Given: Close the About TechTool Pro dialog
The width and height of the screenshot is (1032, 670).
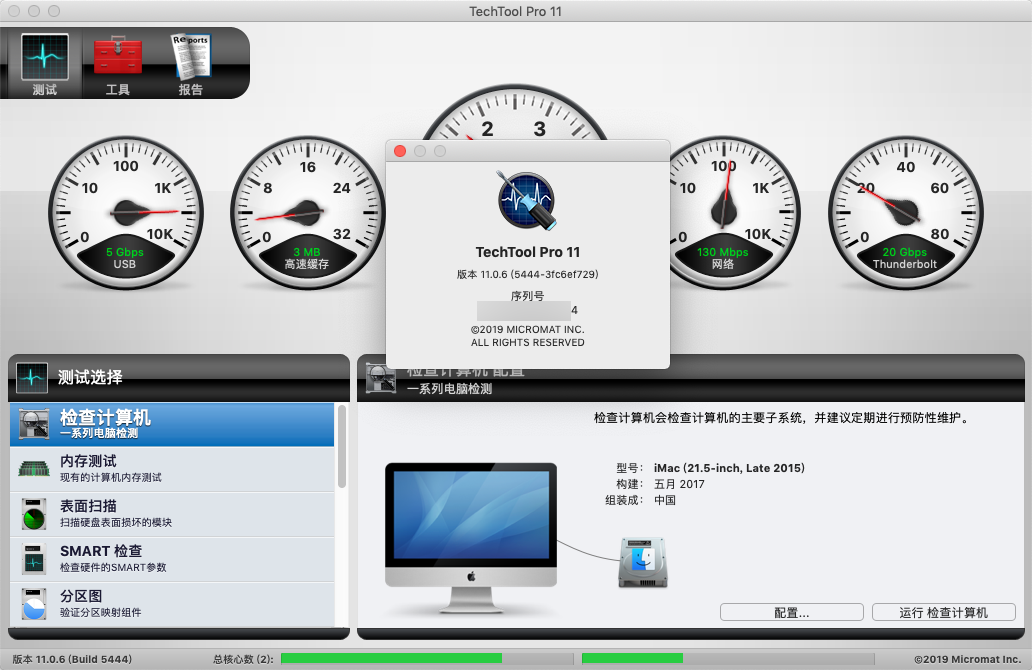Looking at the screenshot, I should [x=400, y=151].
